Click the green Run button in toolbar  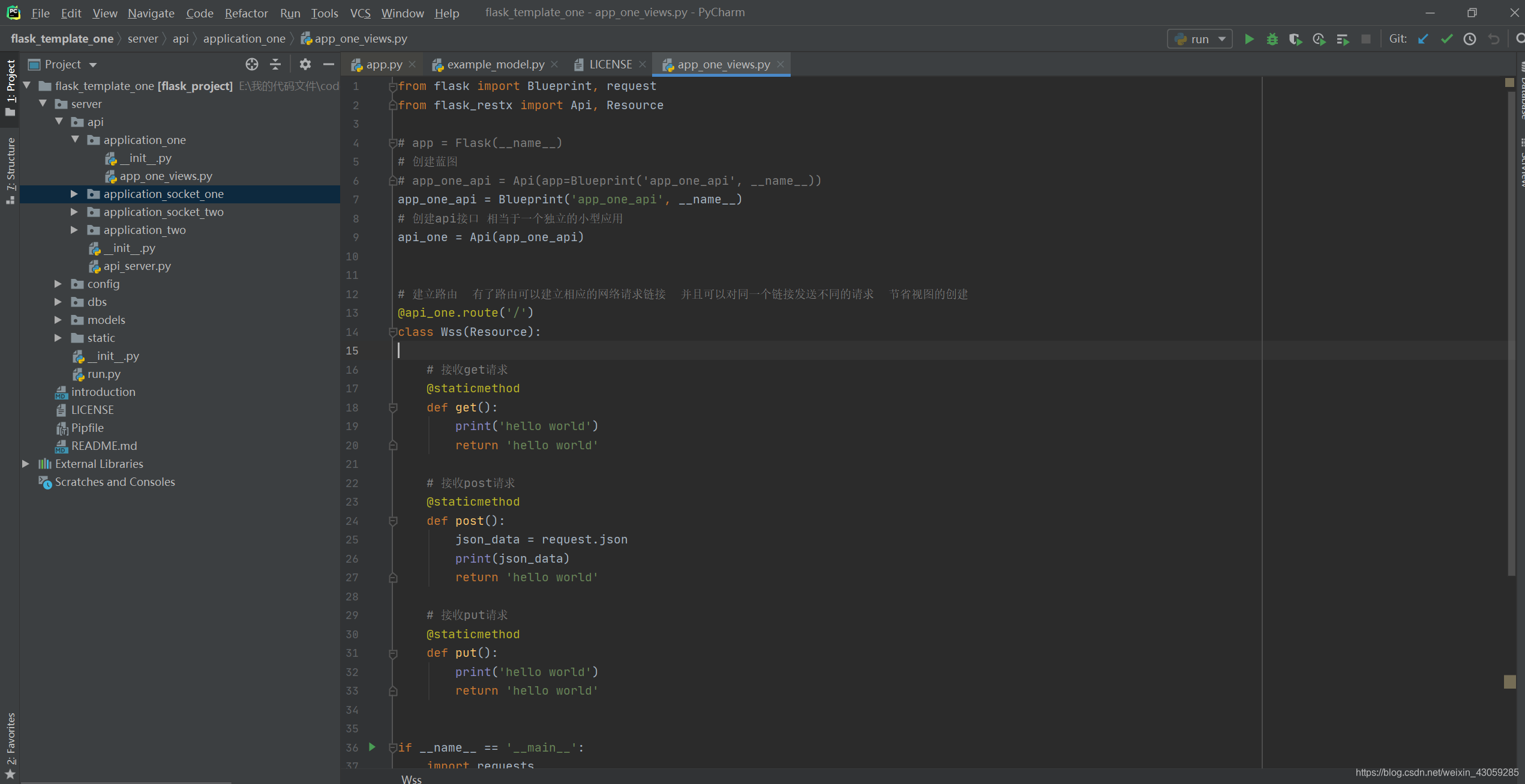(x=1249, y=39)
